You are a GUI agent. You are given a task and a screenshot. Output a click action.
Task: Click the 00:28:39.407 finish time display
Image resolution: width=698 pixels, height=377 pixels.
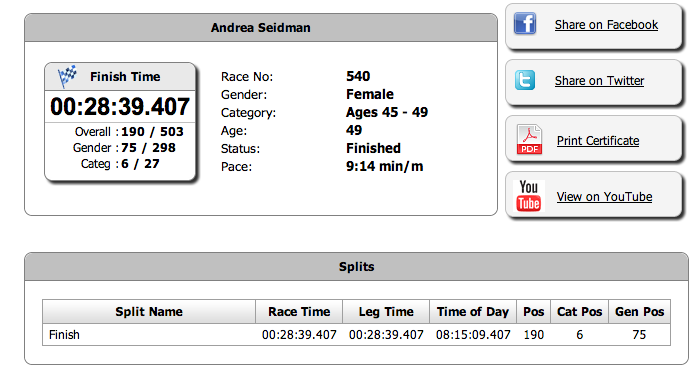pos(120,107)
